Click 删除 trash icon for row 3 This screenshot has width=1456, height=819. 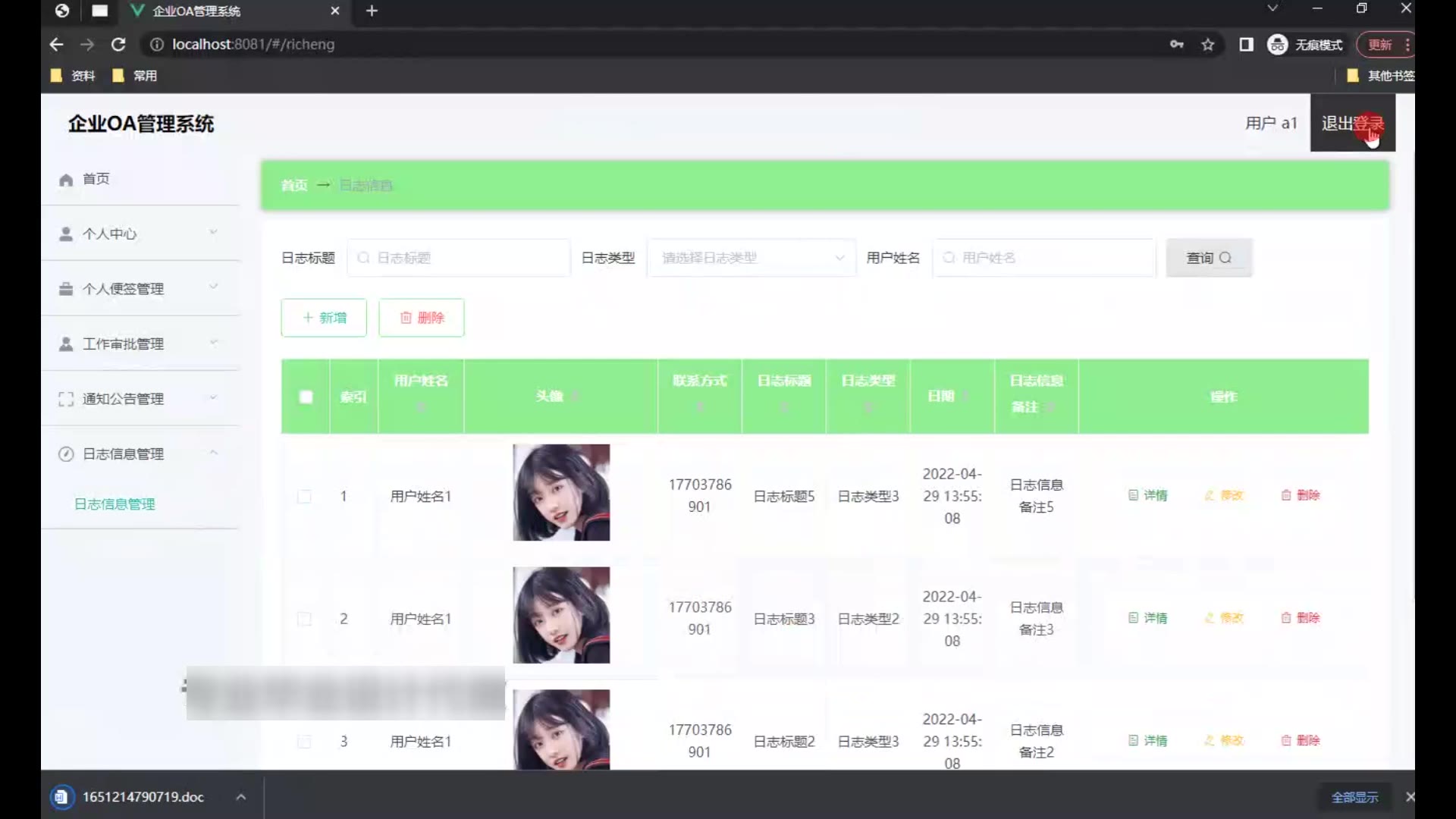[1286, 741]
